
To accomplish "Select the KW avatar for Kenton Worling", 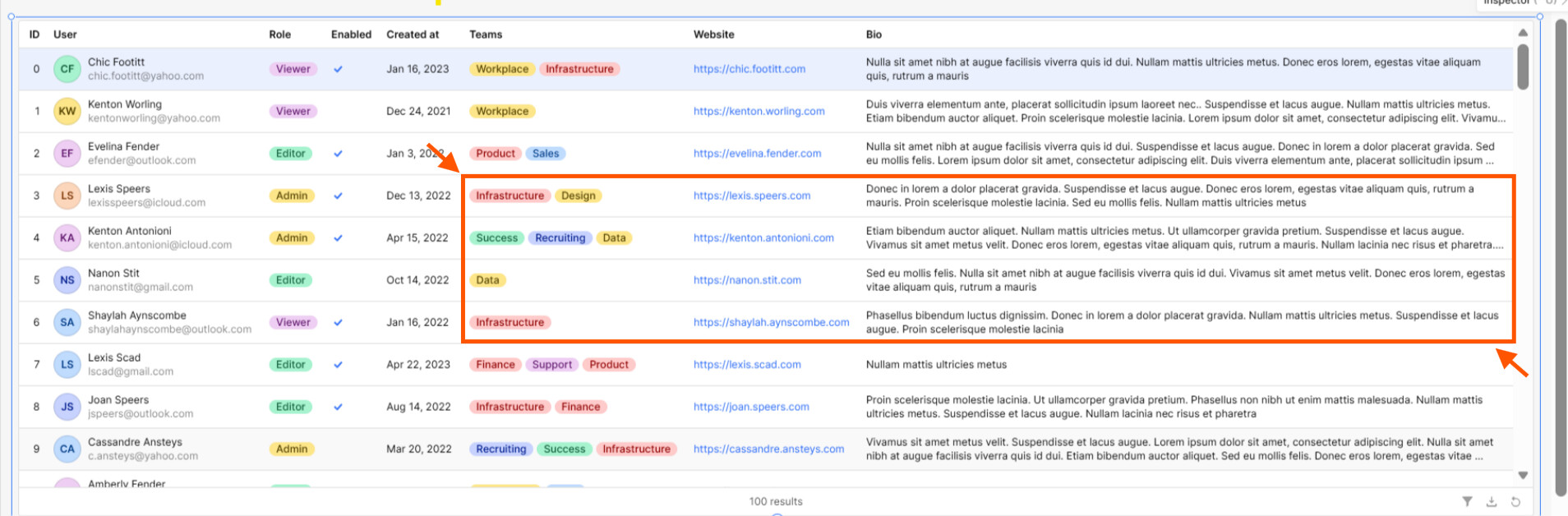I will (x=67, y=111).
